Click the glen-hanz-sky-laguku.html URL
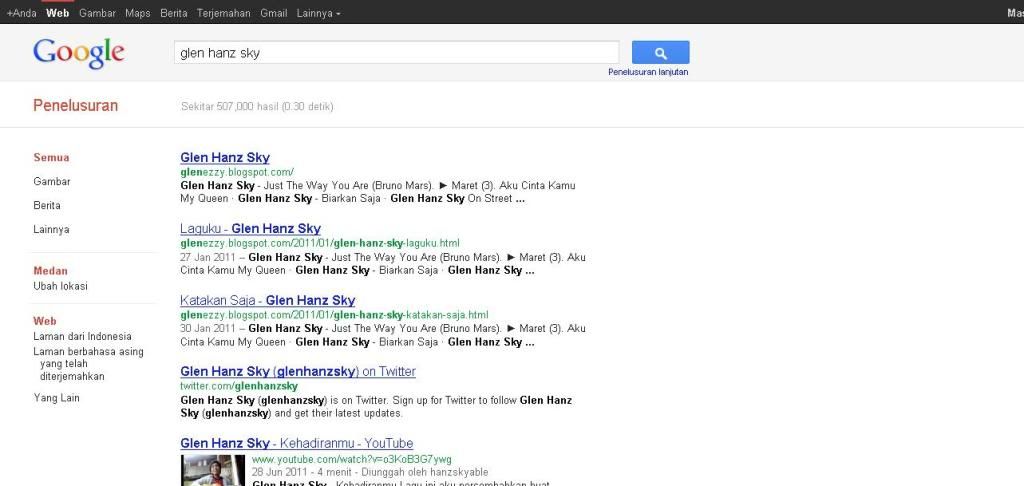1024x486 pixels. tap(320, 244)
